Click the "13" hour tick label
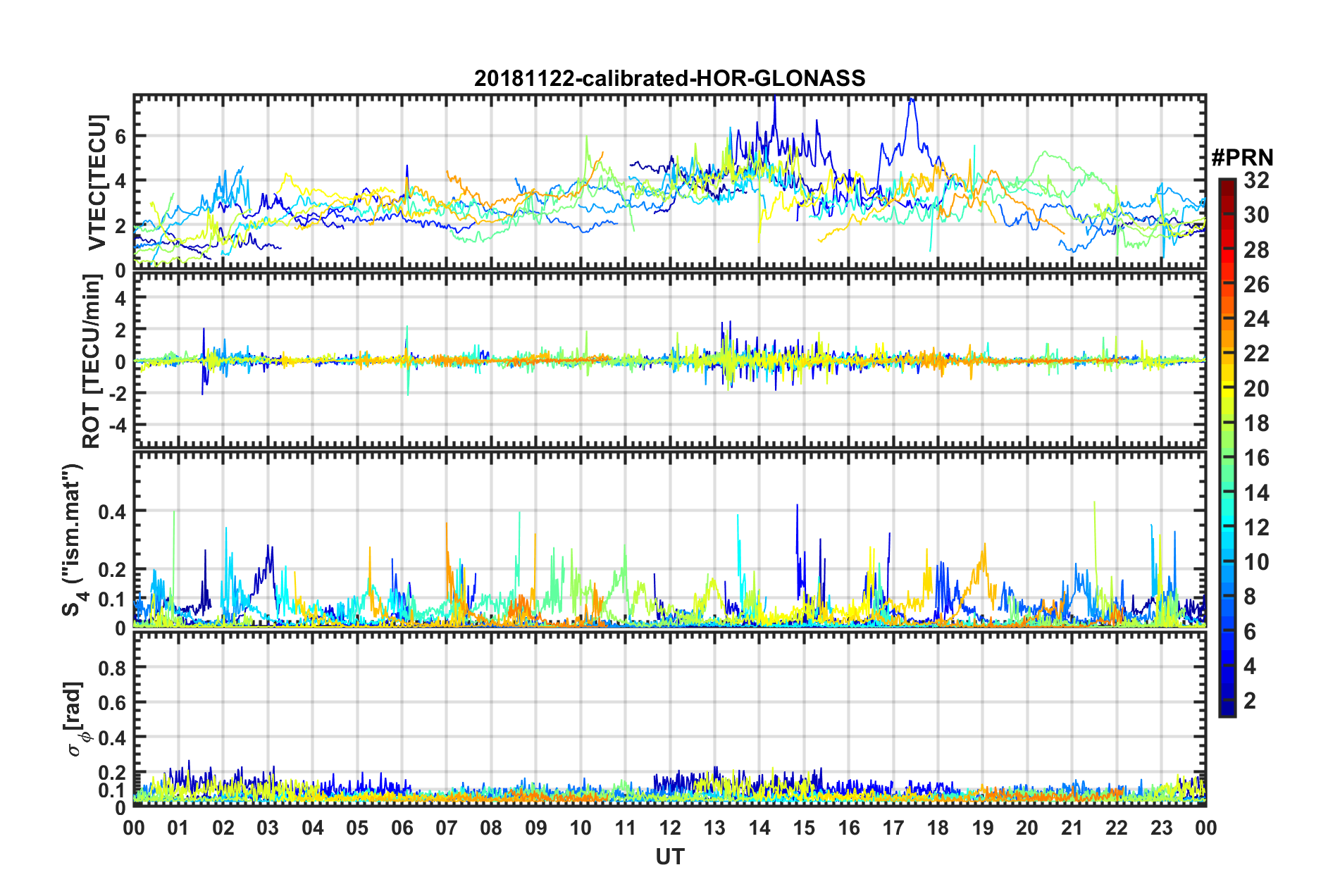Screen dimensions: 1340x896 [714, 828]
